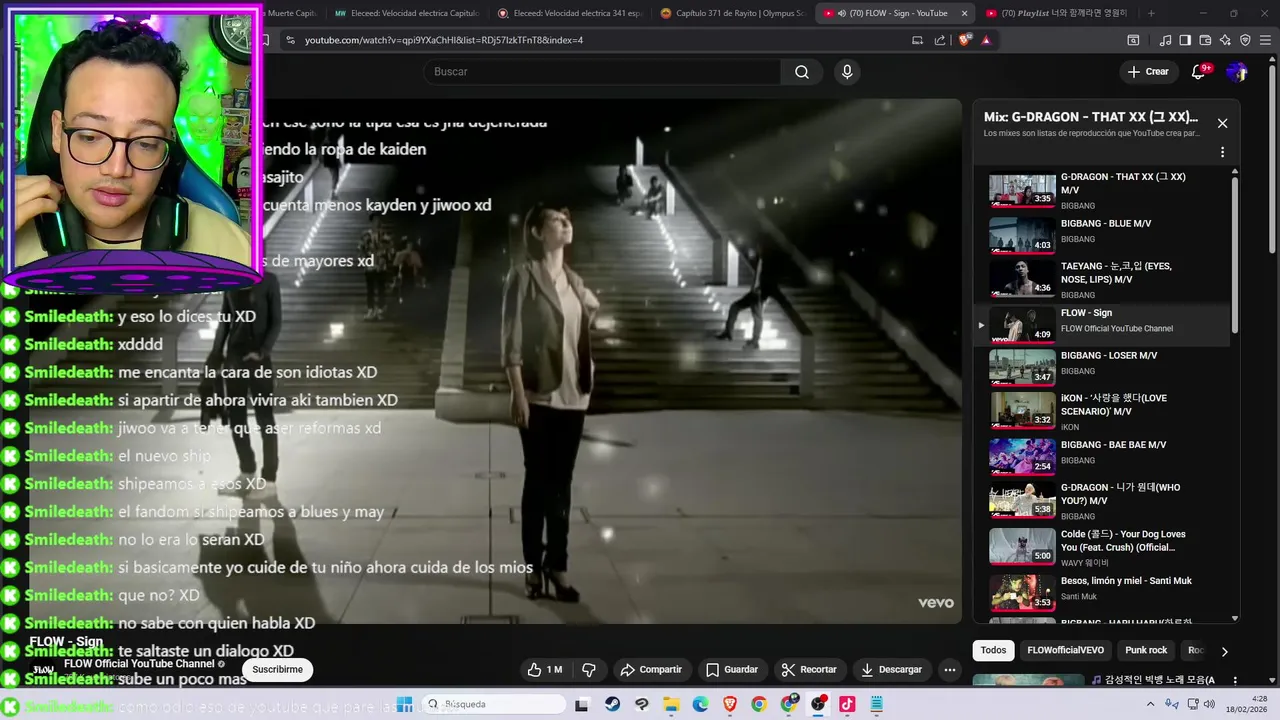
Task: Open Steam from the taskbar
Action: click(613, 704)
